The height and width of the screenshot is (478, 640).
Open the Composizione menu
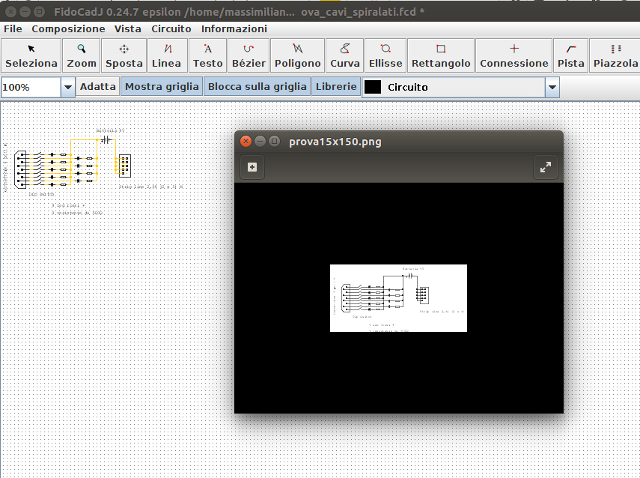[68, 29]
